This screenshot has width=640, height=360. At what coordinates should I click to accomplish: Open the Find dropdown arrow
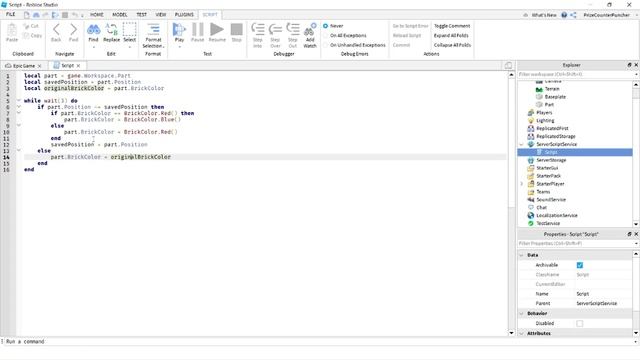[x=93, y=47]
